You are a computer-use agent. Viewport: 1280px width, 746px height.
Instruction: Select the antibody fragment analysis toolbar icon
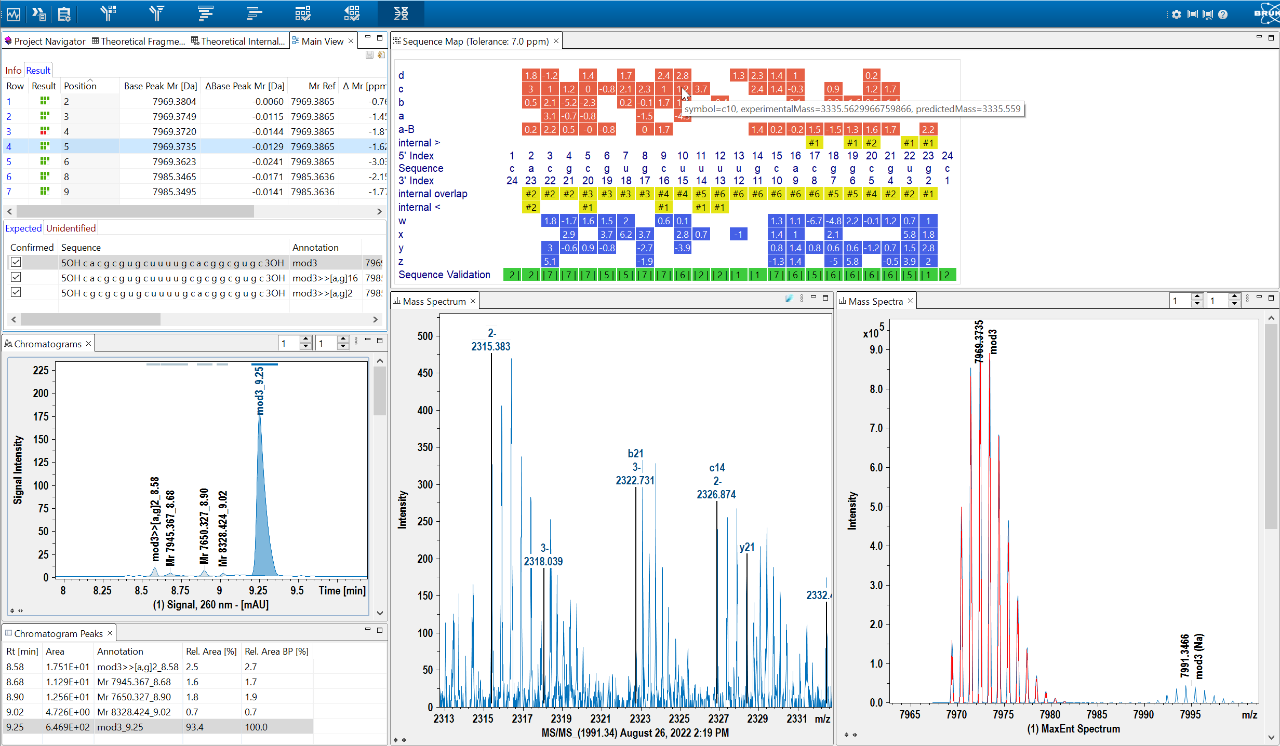coord(109,14)
